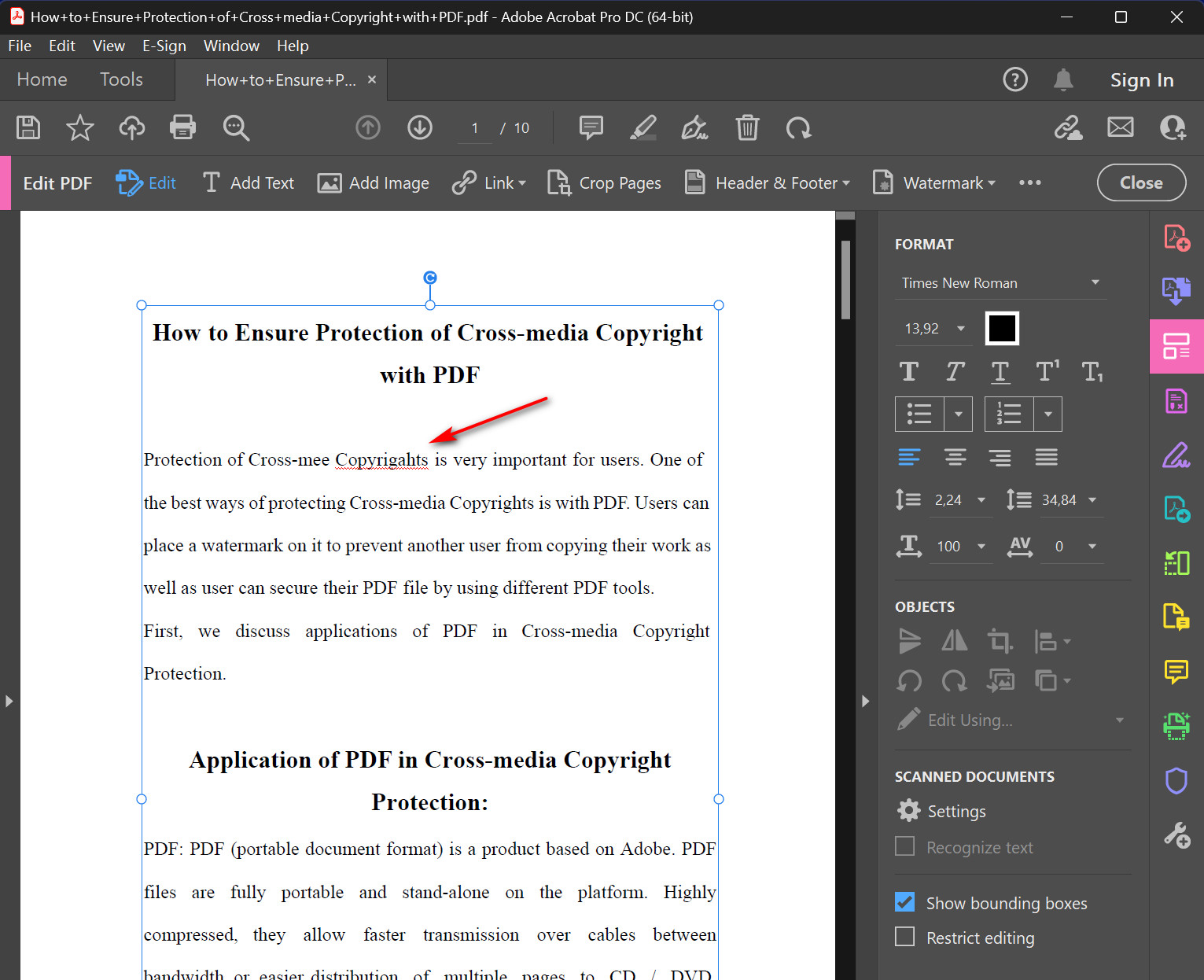Screen dimensions: 1204x980
Task: Switch to the Home tab
Action: tap(42, 79)
